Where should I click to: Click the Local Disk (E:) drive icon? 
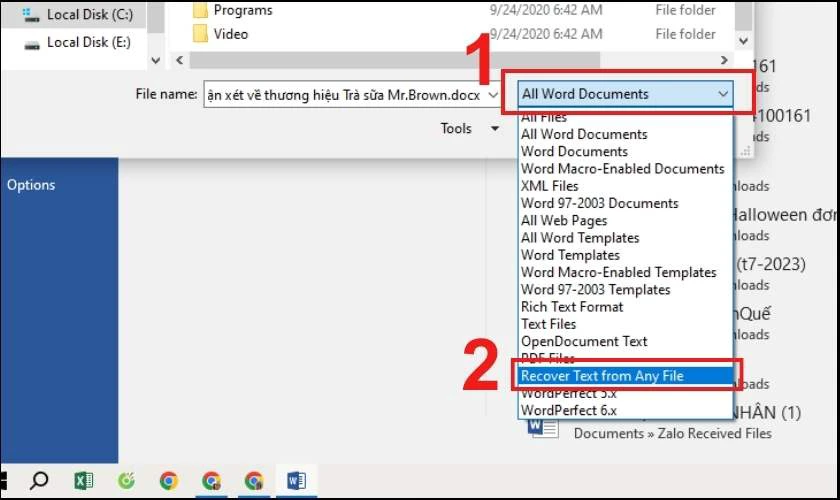click(x=32, y=45)
